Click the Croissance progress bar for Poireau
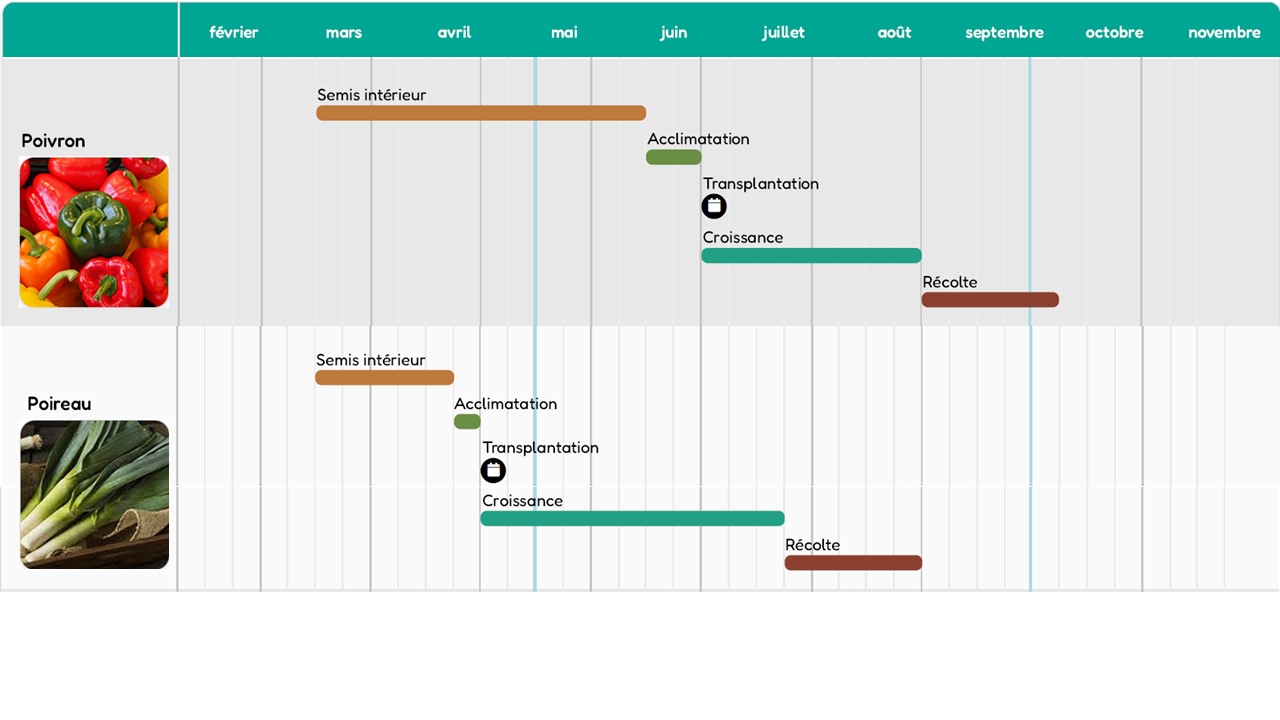Image resolution: width=1280 pixels, height=720 pixels. pos(632,517)
